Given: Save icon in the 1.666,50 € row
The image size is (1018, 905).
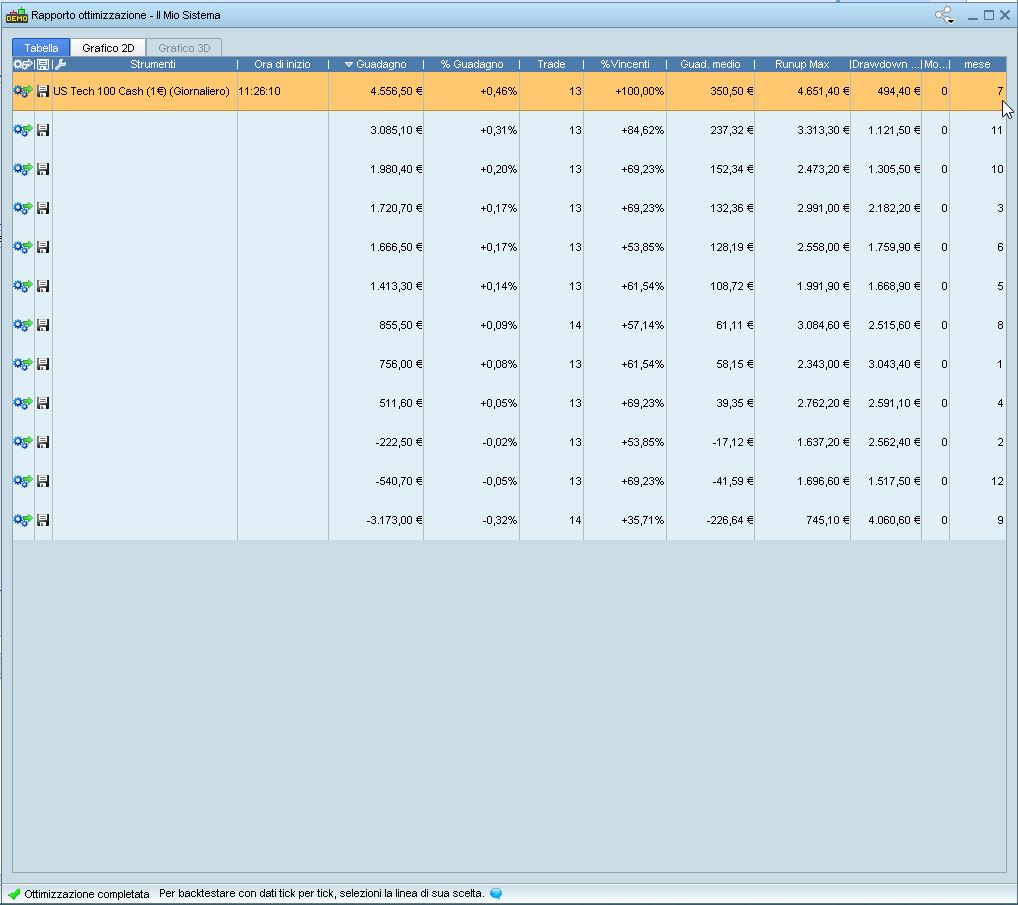Looking at the screenshot, I should 43,247.
